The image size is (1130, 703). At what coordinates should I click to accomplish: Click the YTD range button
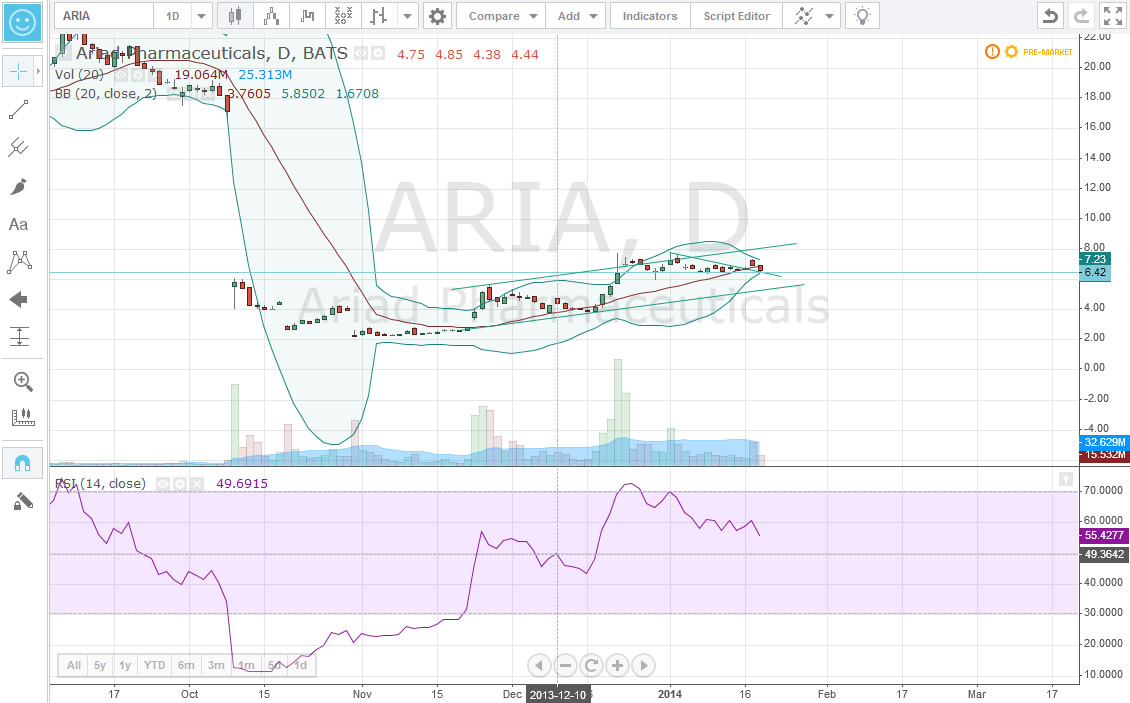(154, 664)
